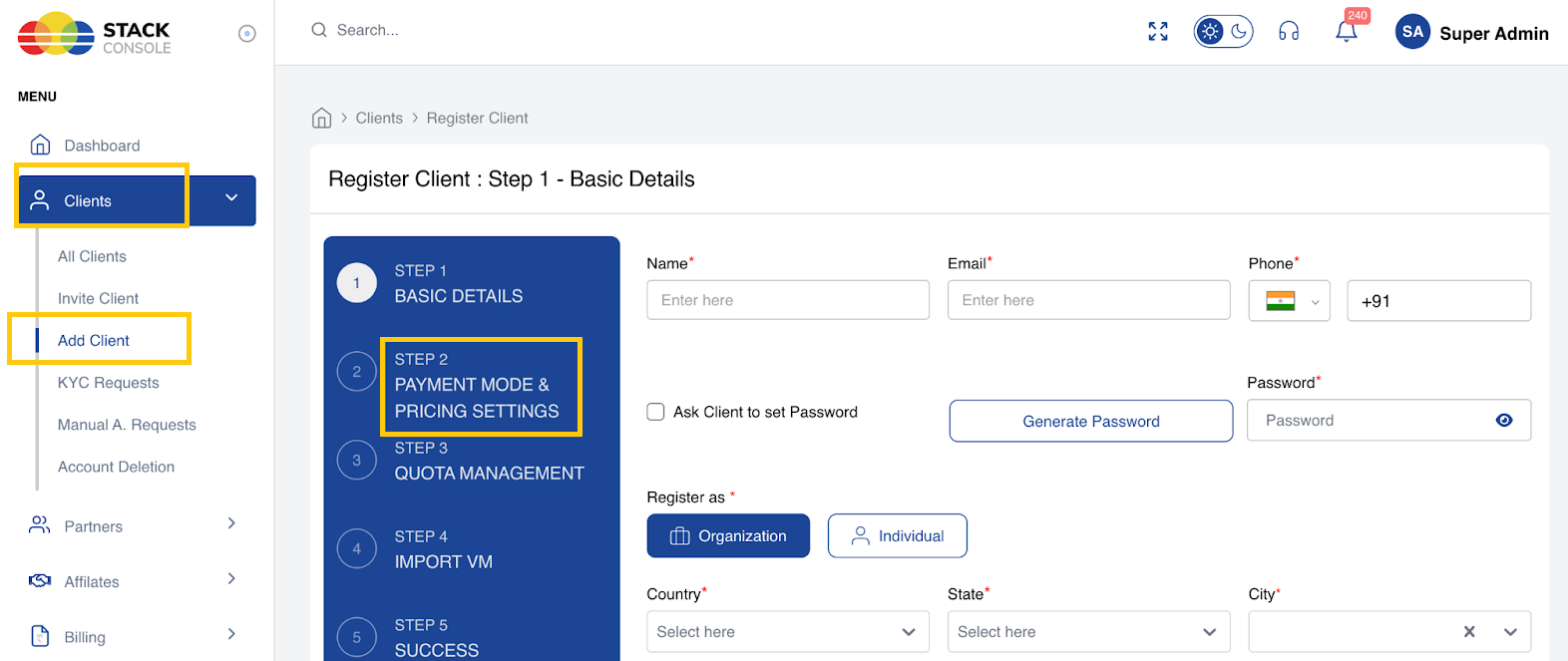Select Add Client submenu item
The image size is (1568, 661).
click(94, 340)
